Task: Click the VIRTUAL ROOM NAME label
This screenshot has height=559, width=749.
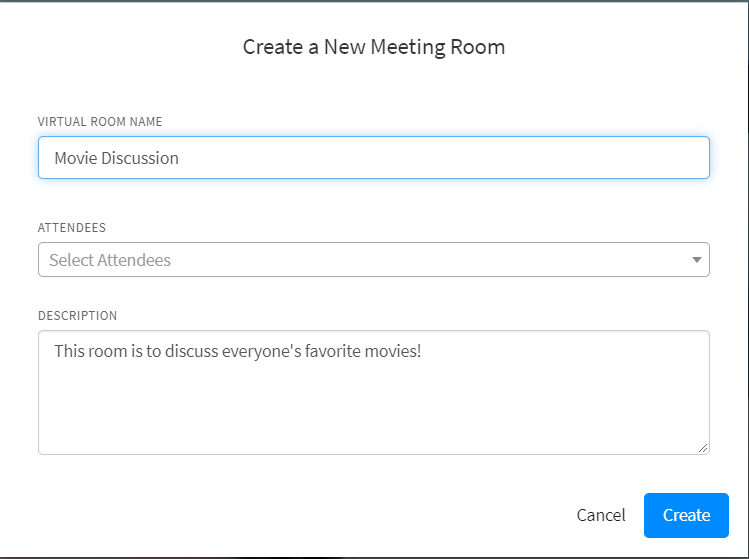Action: coord(100,121)
